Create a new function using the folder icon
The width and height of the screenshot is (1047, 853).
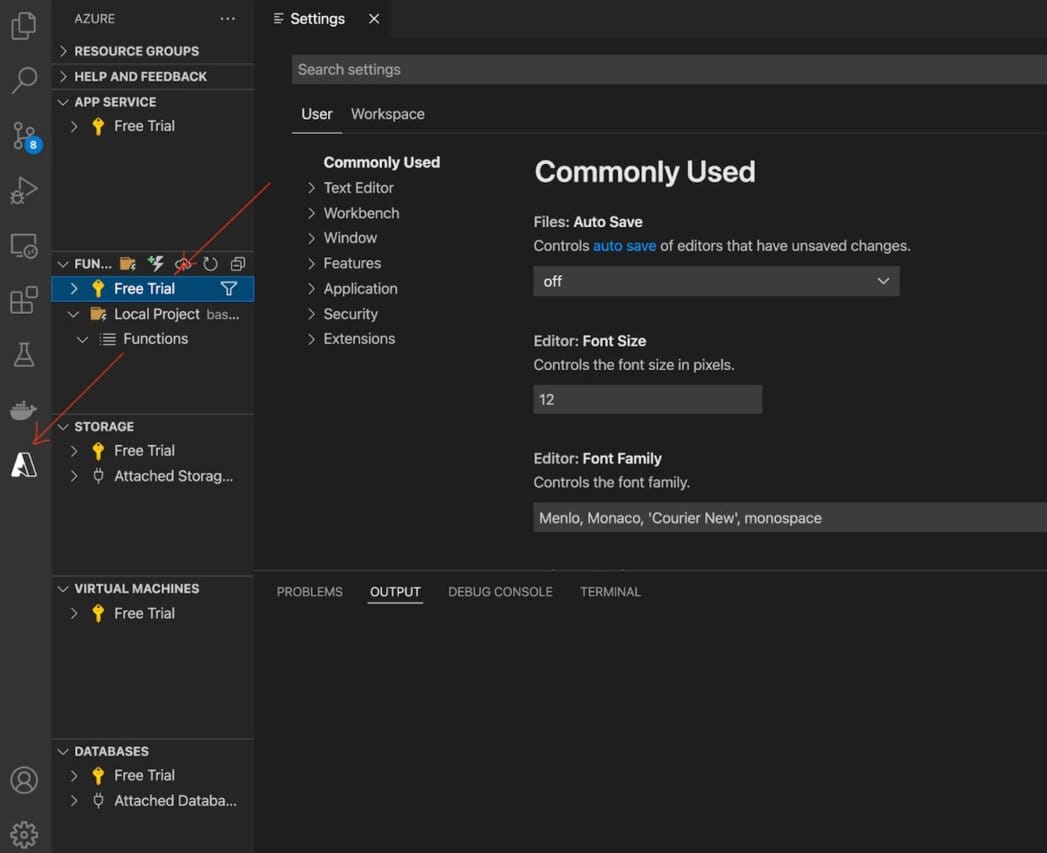127,263
